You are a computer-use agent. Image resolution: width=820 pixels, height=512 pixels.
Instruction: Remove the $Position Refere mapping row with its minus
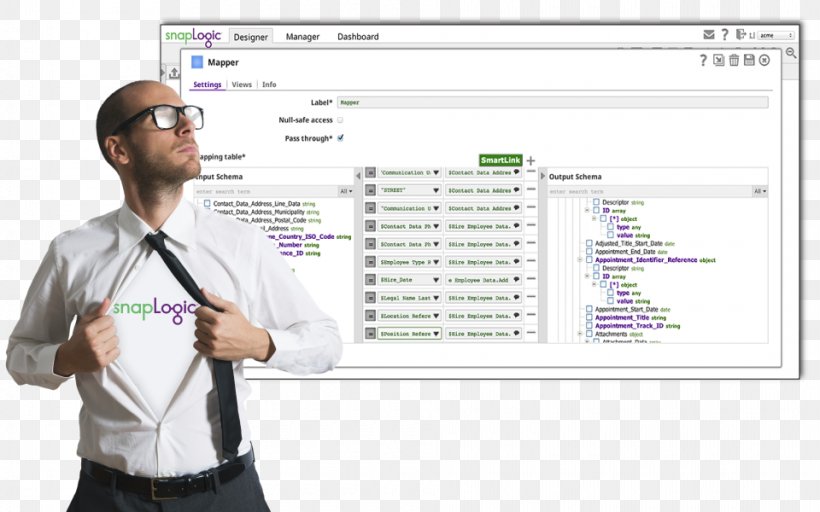click(x=531, y=333)
